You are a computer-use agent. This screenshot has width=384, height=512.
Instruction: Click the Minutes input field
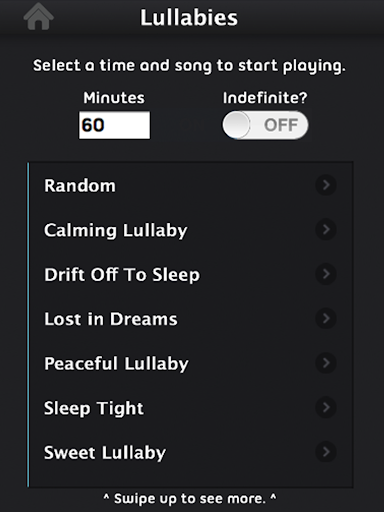[114, 125]
